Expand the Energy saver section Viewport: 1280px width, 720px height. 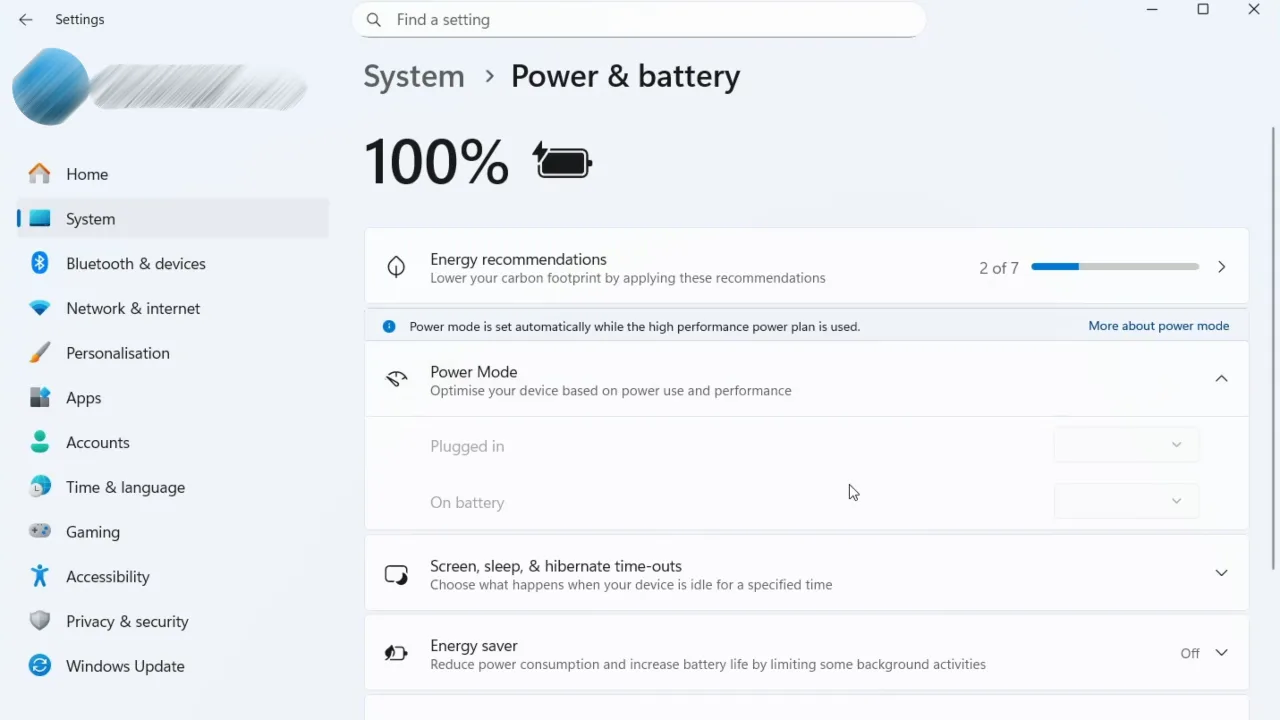1221,652
